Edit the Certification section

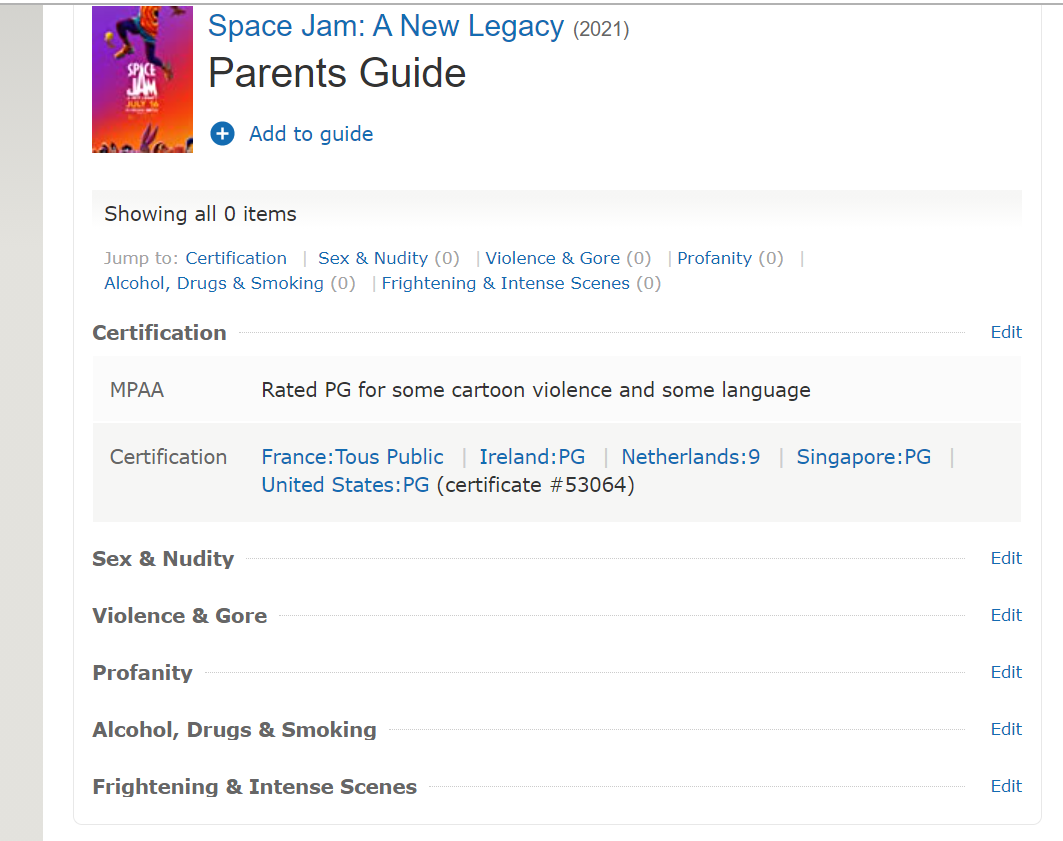[1006, 332]
